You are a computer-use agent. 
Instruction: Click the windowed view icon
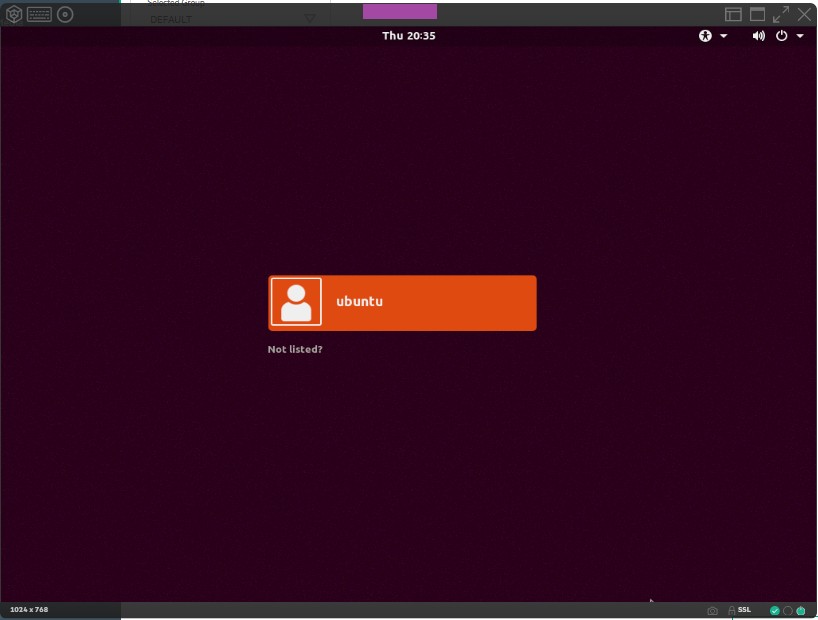pos(757,15)
